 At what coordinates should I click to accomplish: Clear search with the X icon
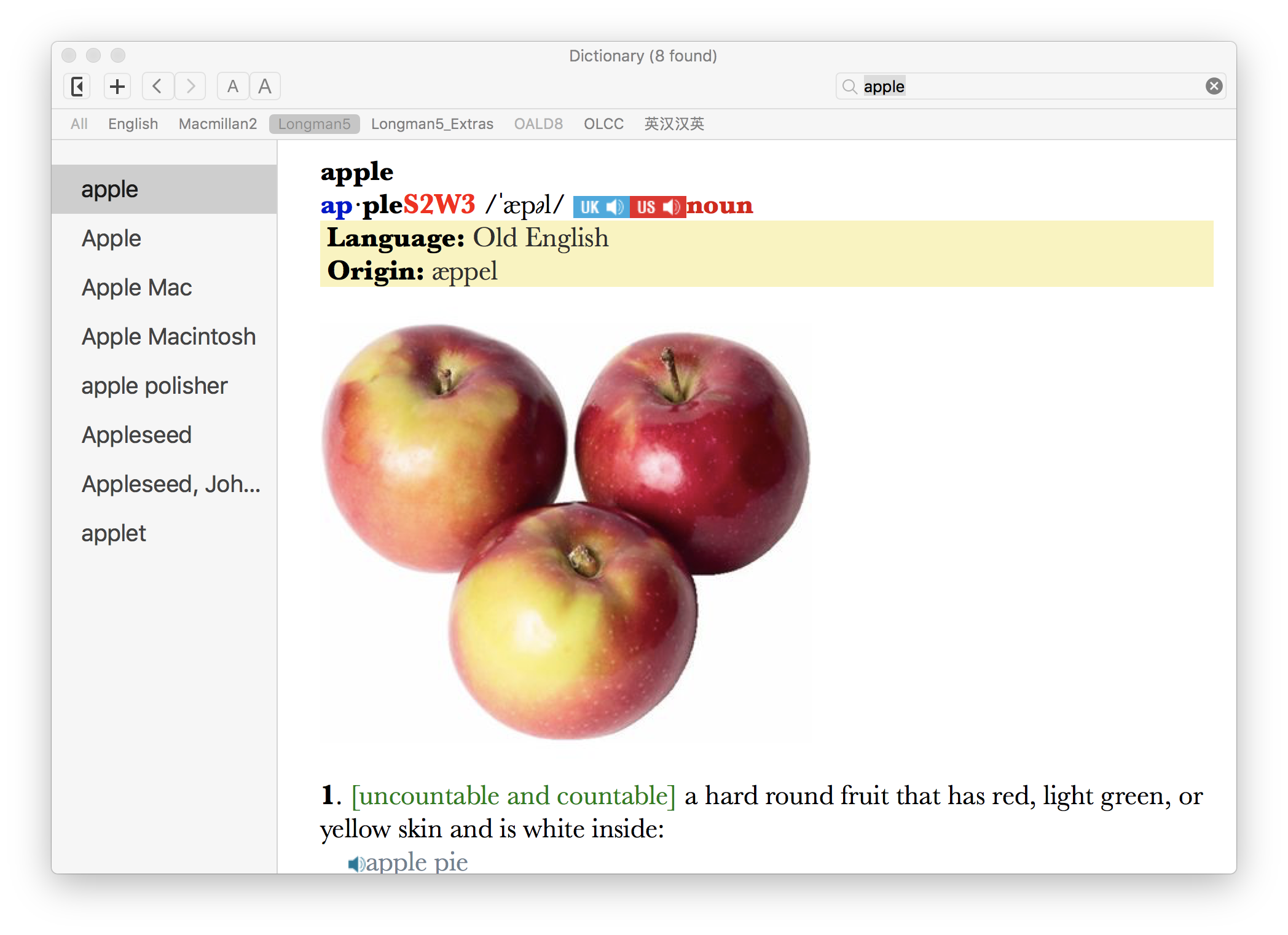pyautogui.click(x=1214, y=87)
